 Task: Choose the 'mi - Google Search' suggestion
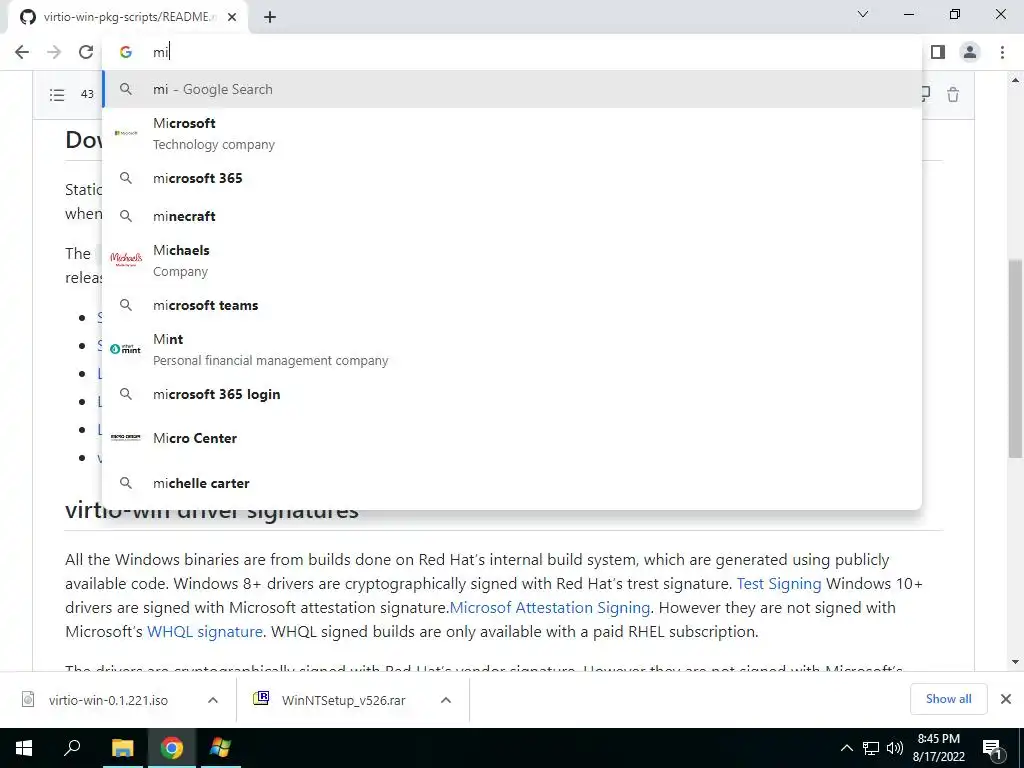coord(513,89)
